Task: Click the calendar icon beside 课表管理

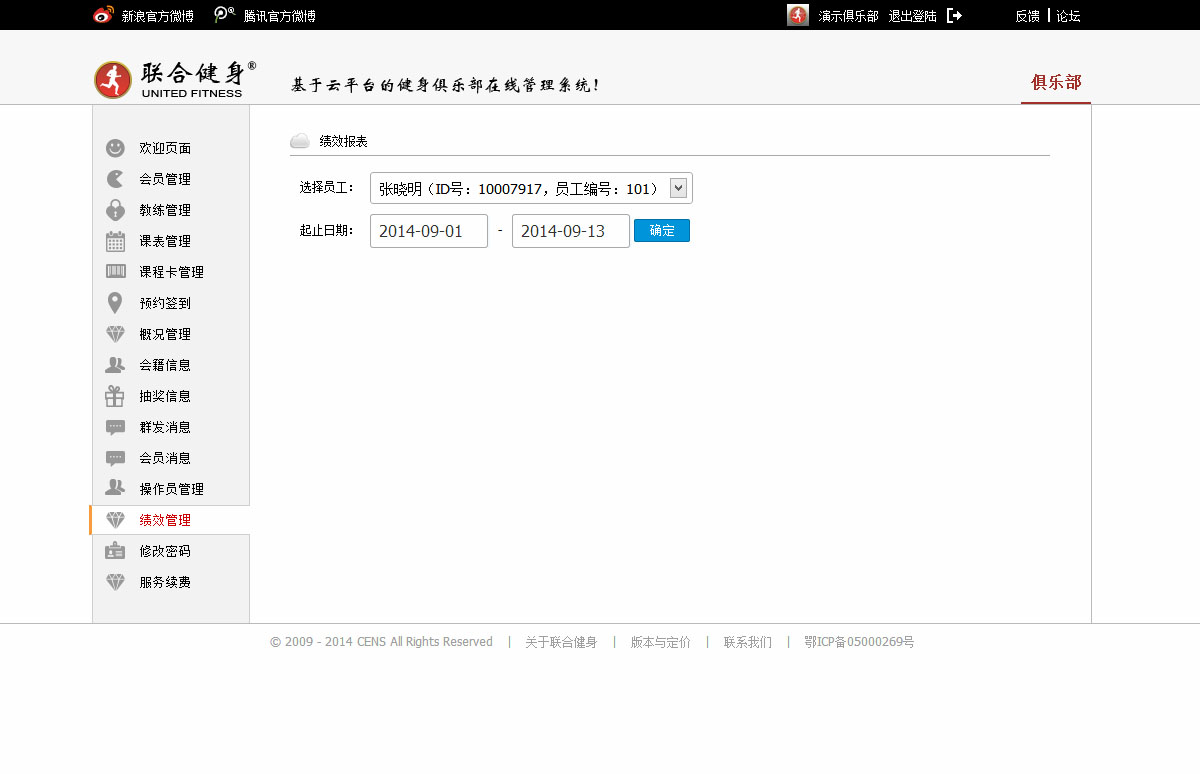Action: (x=115, y=241)
